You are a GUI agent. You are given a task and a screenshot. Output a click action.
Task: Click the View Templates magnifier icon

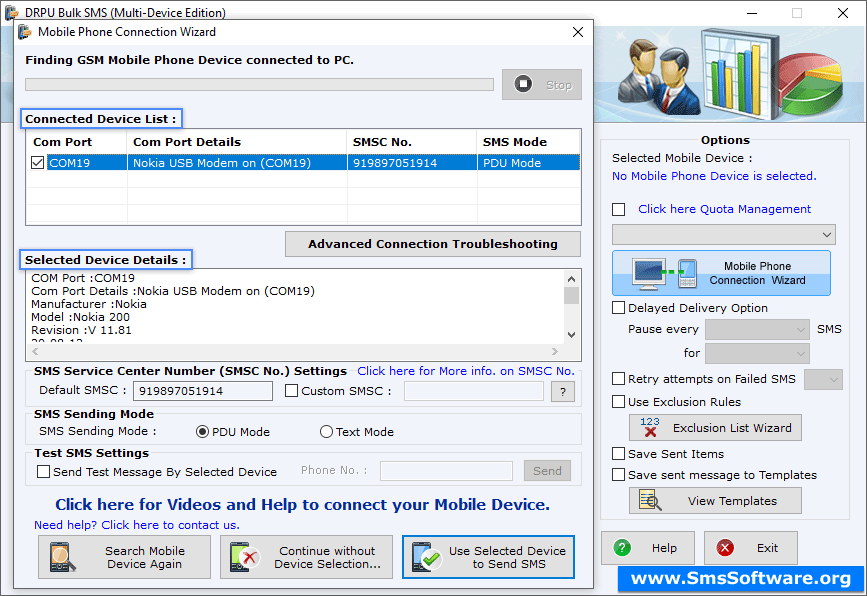(x=650, y=500)
